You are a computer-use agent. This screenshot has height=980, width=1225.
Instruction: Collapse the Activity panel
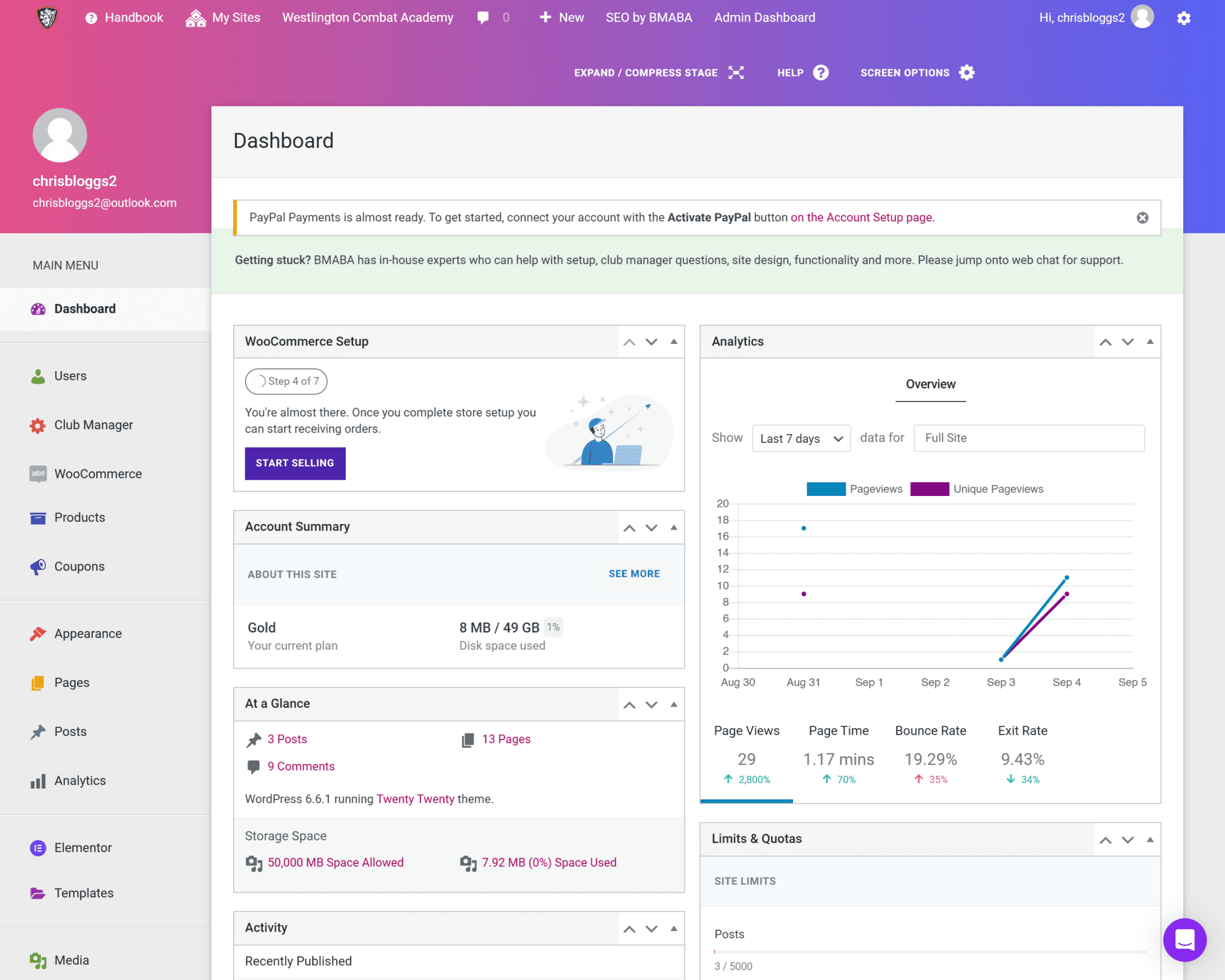point(674,929)
